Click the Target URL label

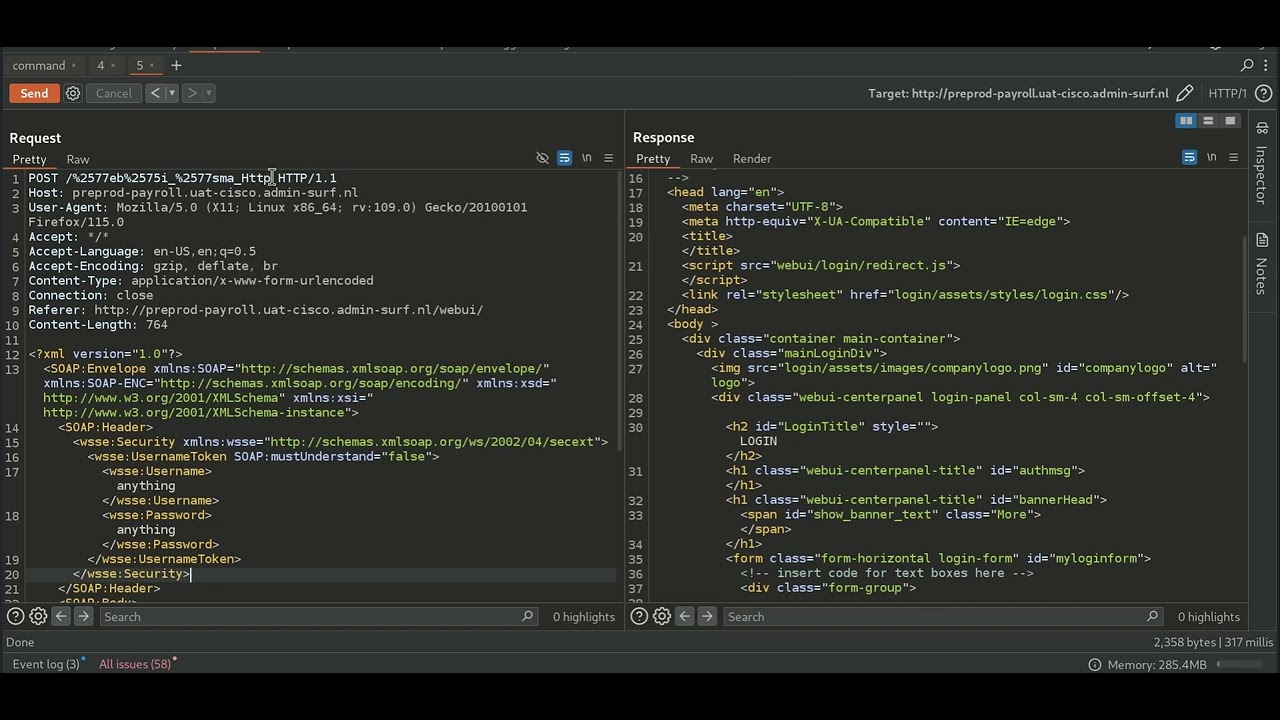(1018, 93)
